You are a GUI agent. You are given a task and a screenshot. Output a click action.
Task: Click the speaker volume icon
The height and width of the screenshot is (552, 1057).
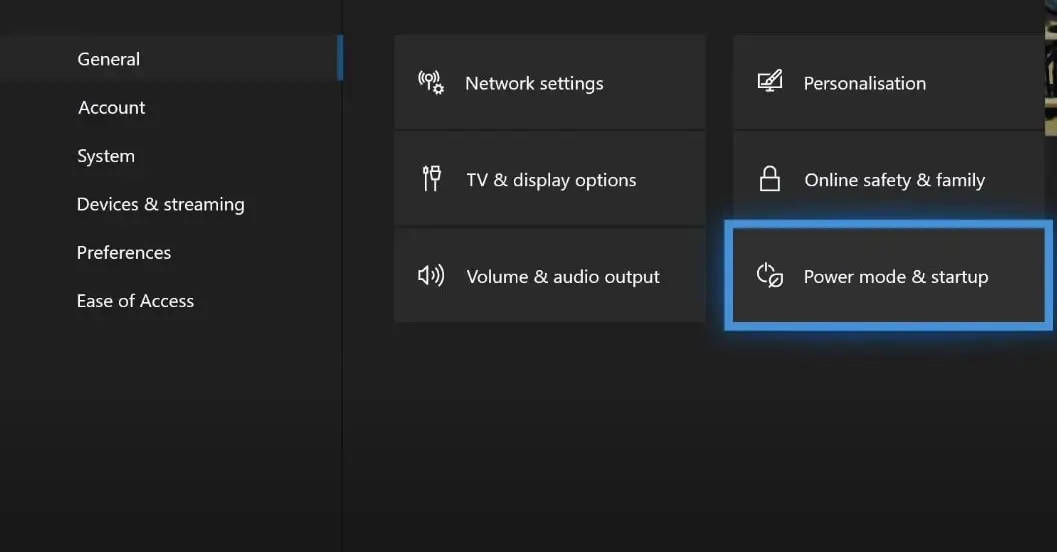pyautogui.click(x=431, y=276)
